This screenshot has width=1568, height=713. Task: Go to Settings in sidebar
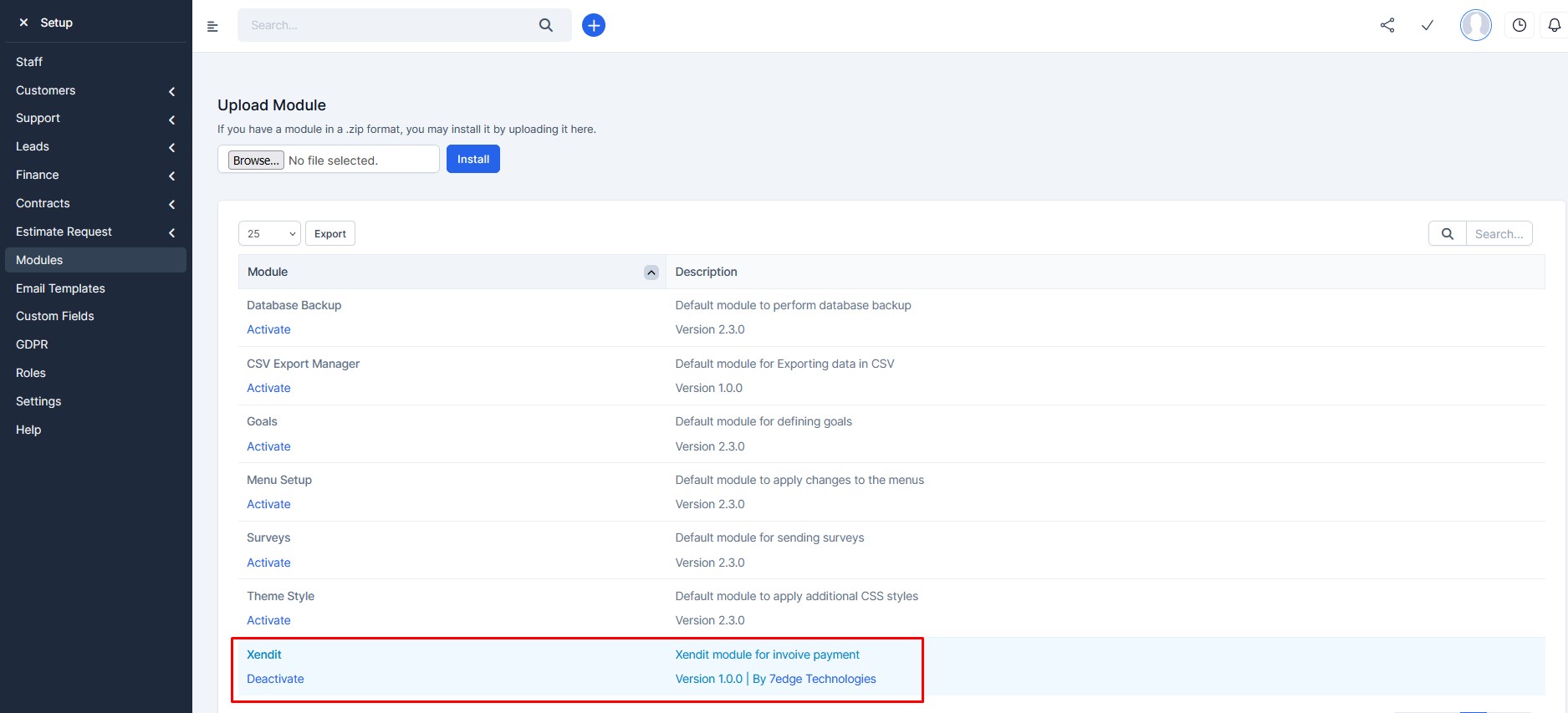(x=38, y=401)
